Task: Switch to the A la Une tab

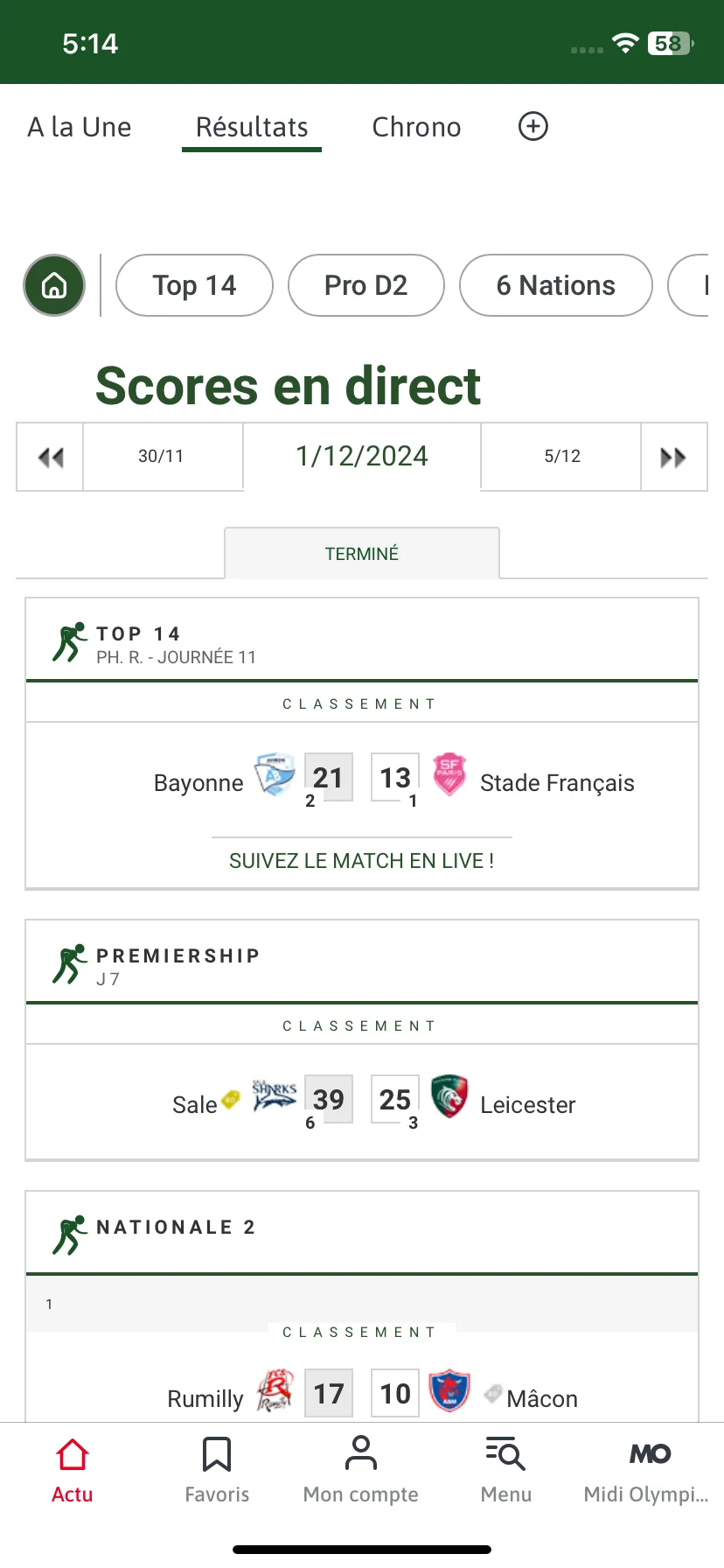Action: pyautogui.click(x=80, y=127)
